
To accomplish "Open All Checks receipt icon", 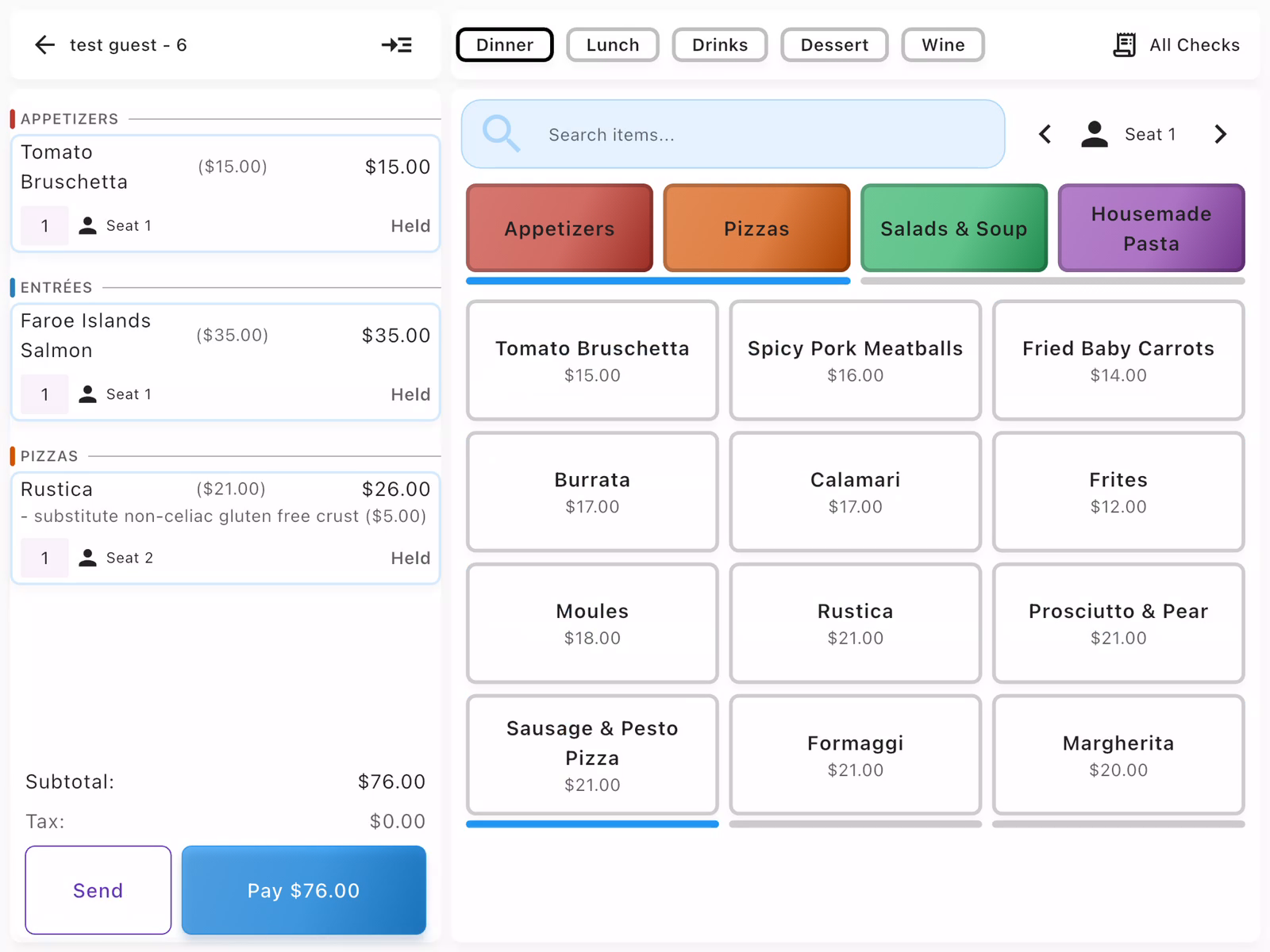I will [1124, 45].
